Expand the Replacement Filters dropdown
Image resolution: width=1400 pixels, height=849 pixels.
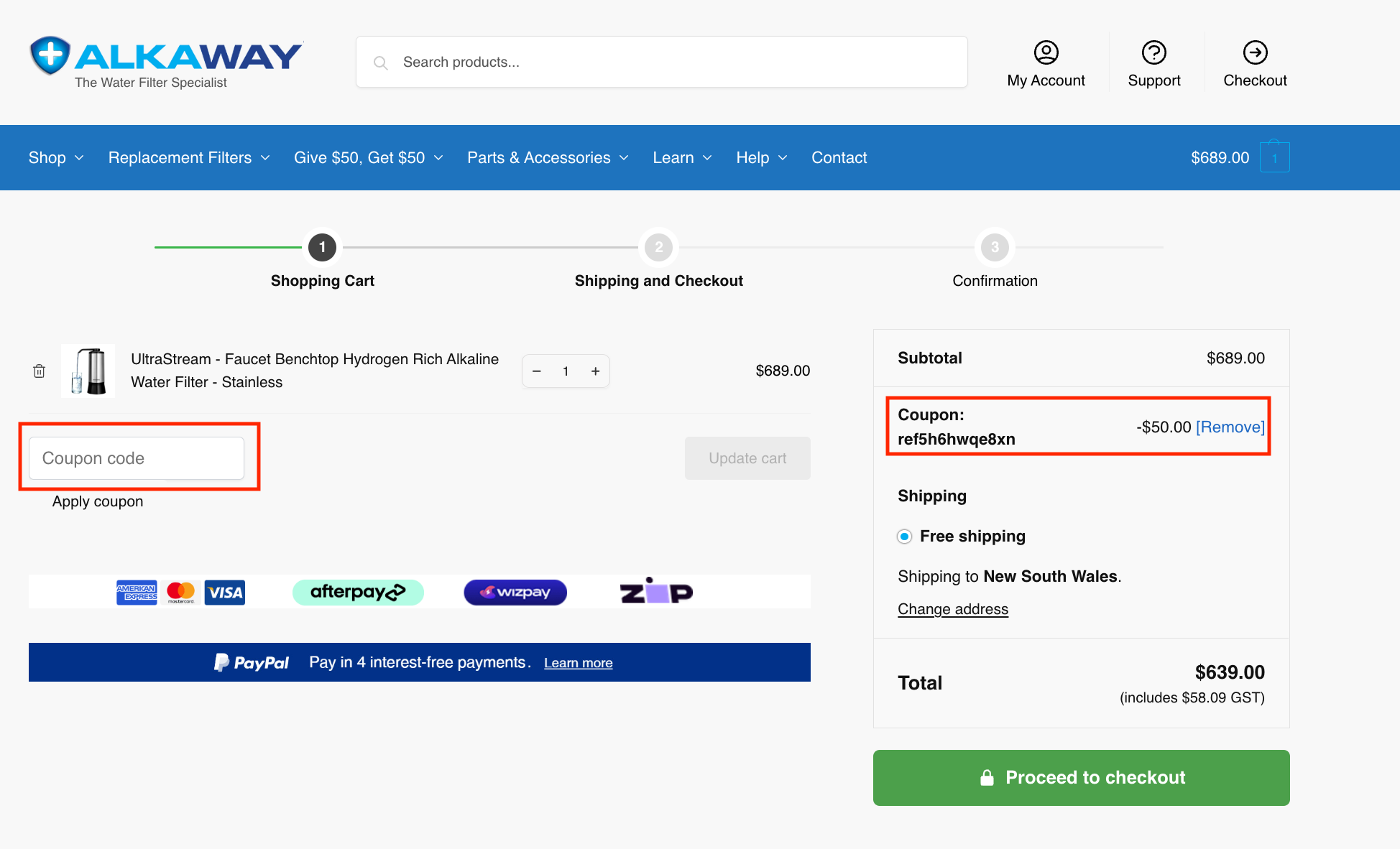coord(190,157)
